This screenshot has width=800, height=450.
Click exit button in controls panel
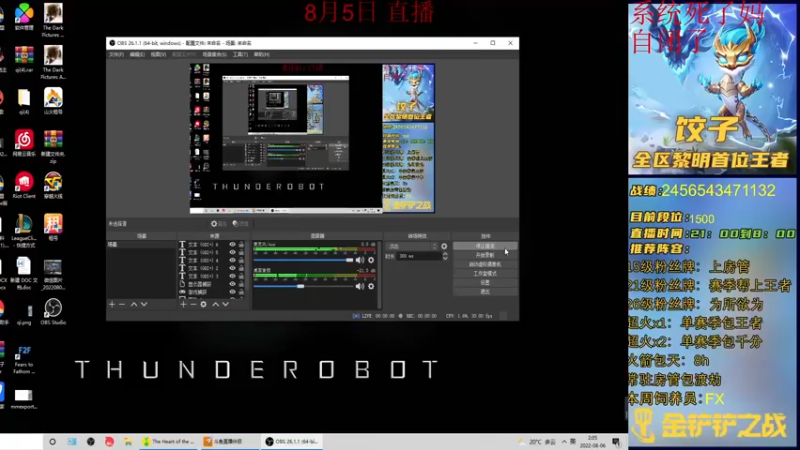click(485, 291)
